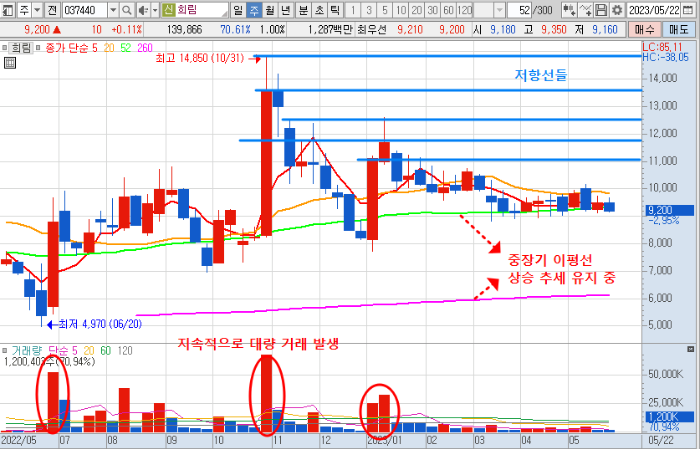The height and width of the screenshot is (449, 700).
Task: Click the 최우선 label in quote bar
Action: click(x=371, y=30)
